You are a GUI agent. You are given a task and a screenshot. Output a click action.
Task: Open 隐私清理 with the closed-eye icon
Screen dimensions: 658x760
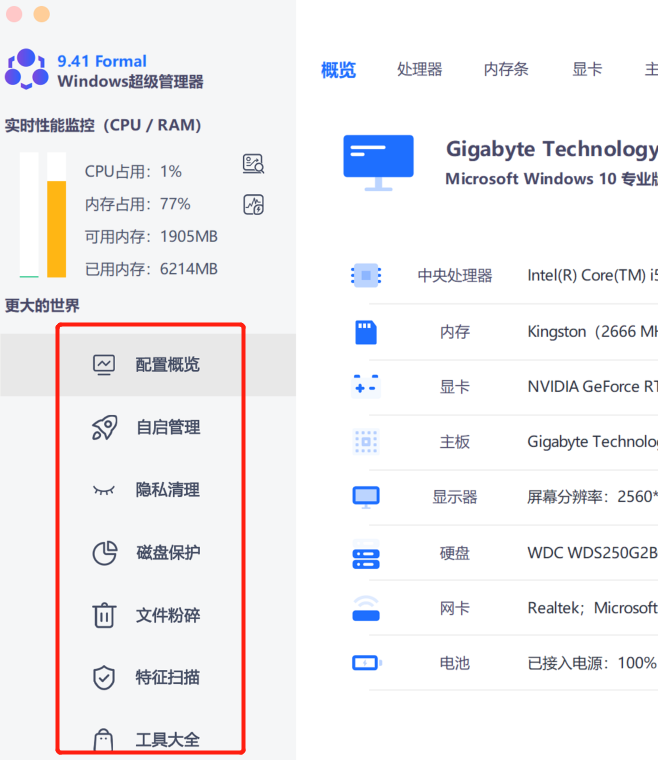click(x=104, y=490)
